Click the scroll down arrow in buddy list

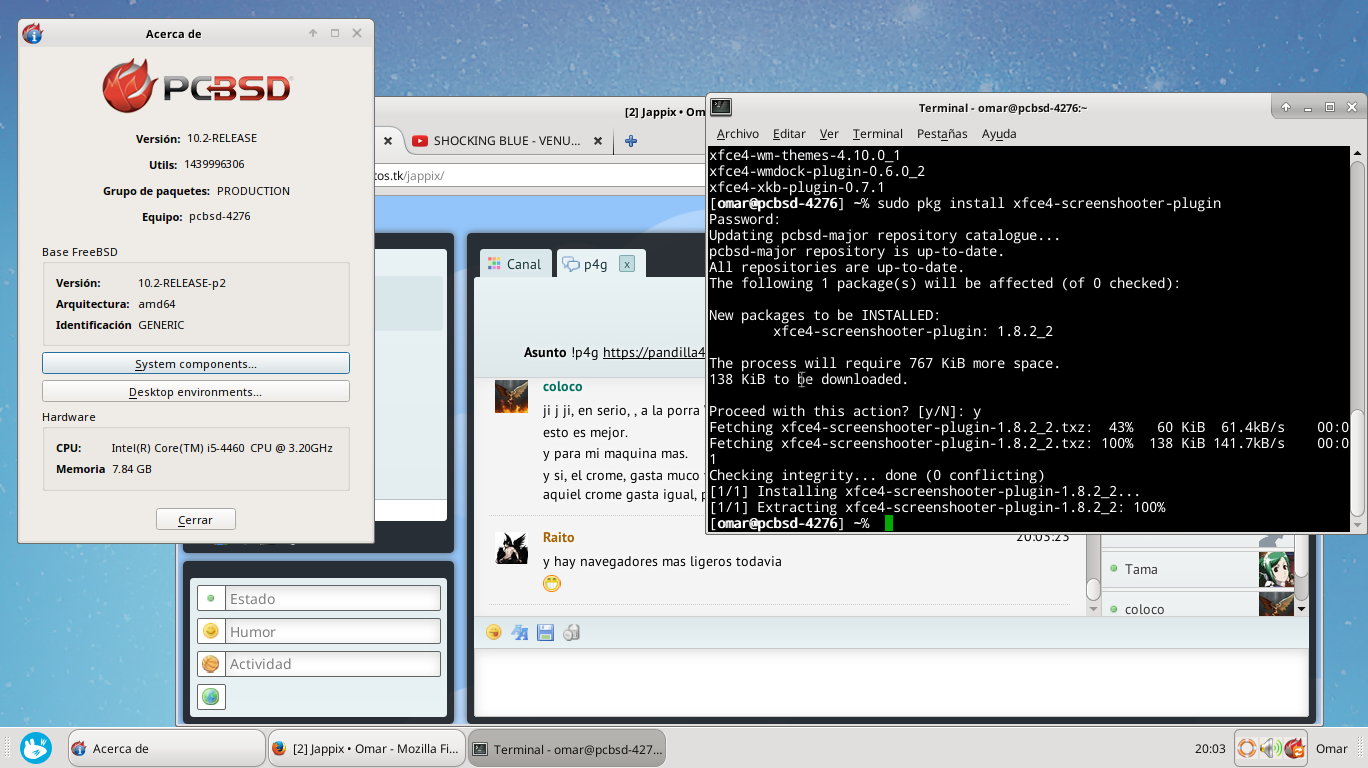pyautogui.click(x=1301, y=607)
